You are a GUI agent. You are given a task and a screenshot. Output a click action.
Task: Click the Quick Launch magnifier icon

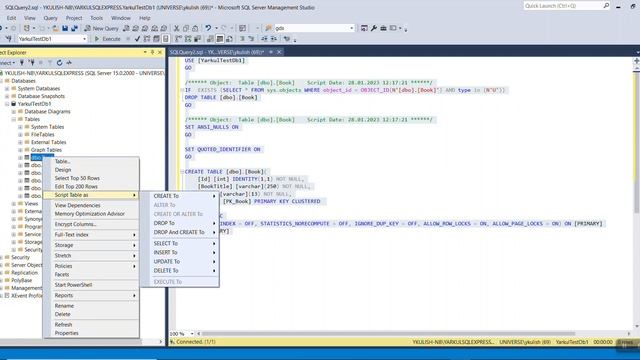(606, 6)
